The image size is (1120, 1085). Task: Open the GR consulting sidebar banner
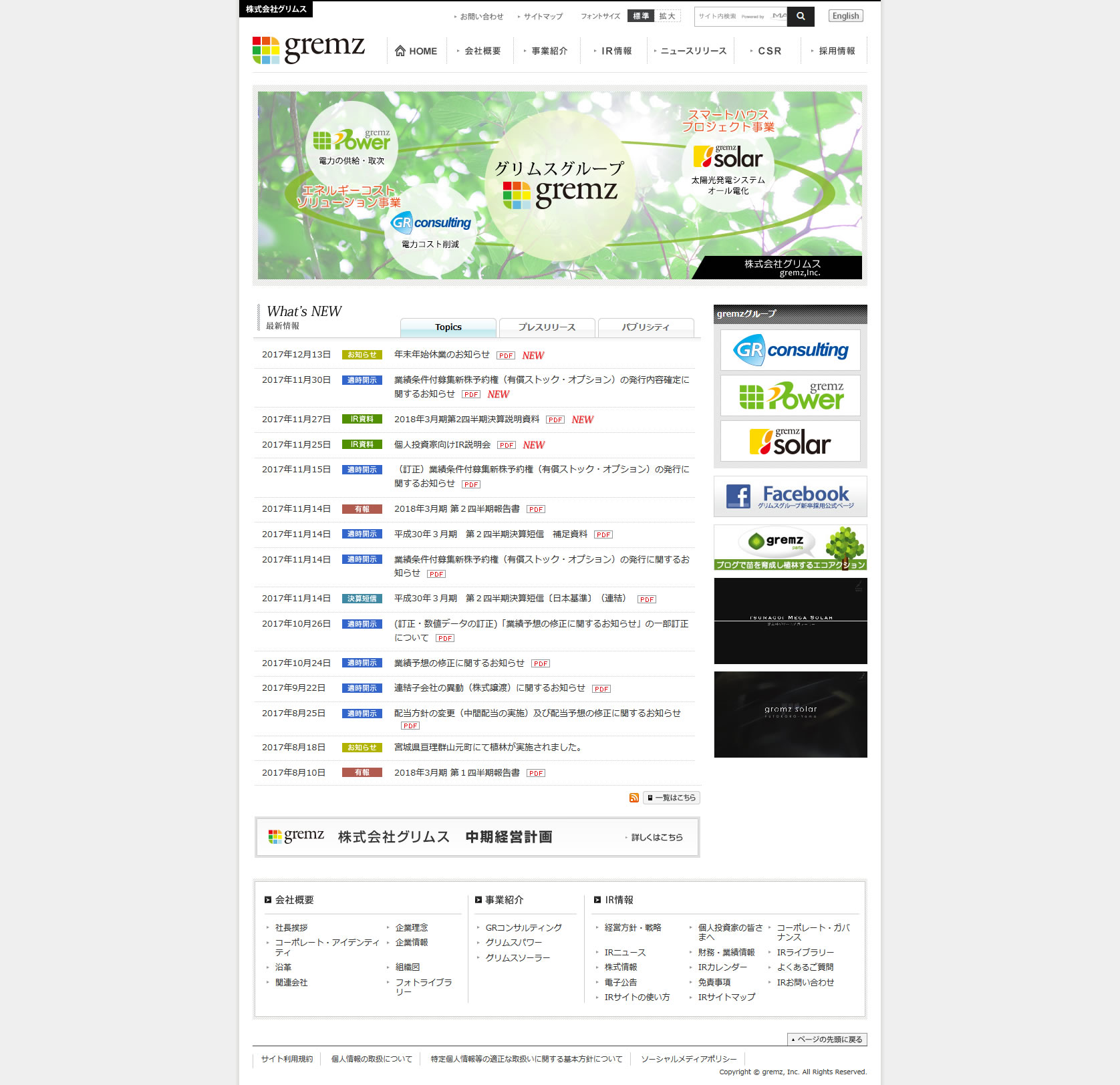(790, 350)
